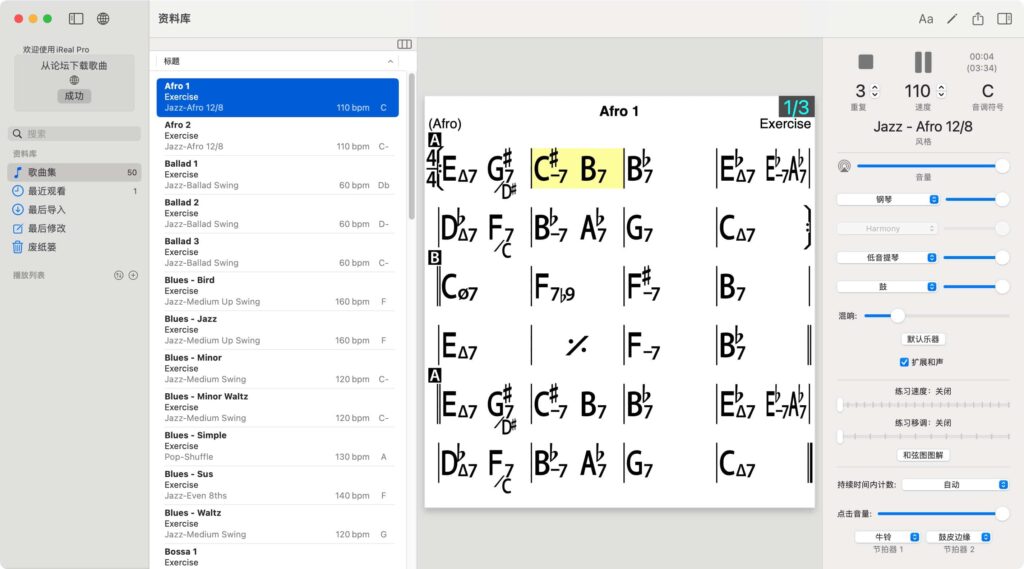Open the 废纸篓 trash
Screen dimensions: 1024x569
(x=74, y=247)
